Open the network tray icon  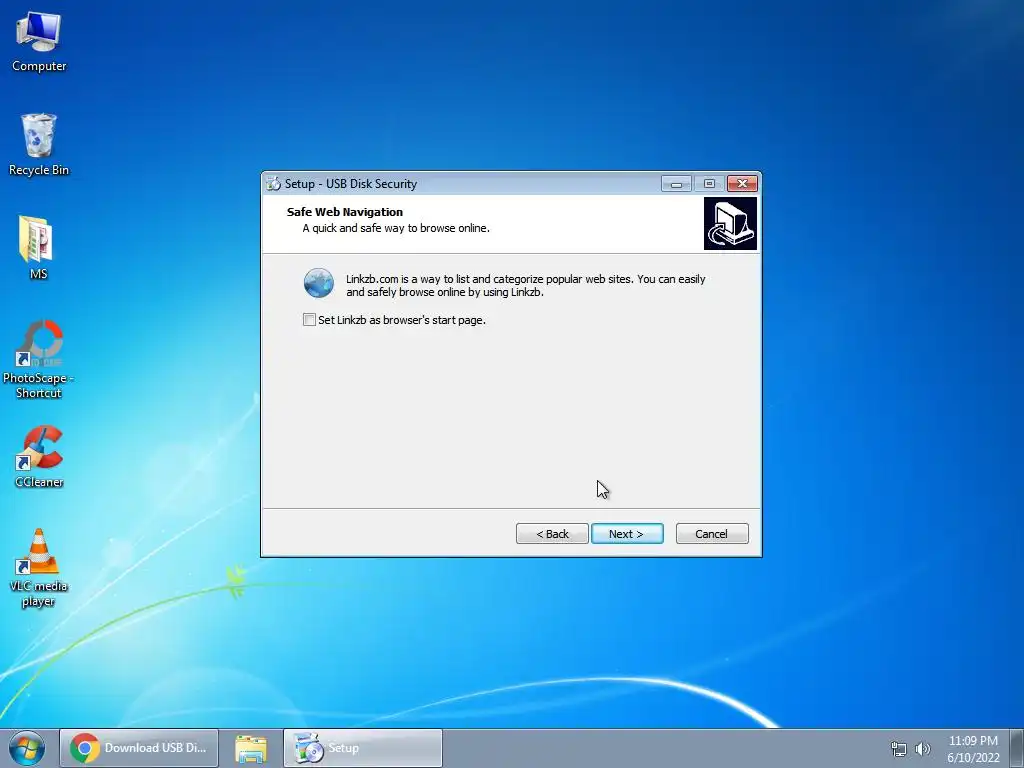pos(899,749)
